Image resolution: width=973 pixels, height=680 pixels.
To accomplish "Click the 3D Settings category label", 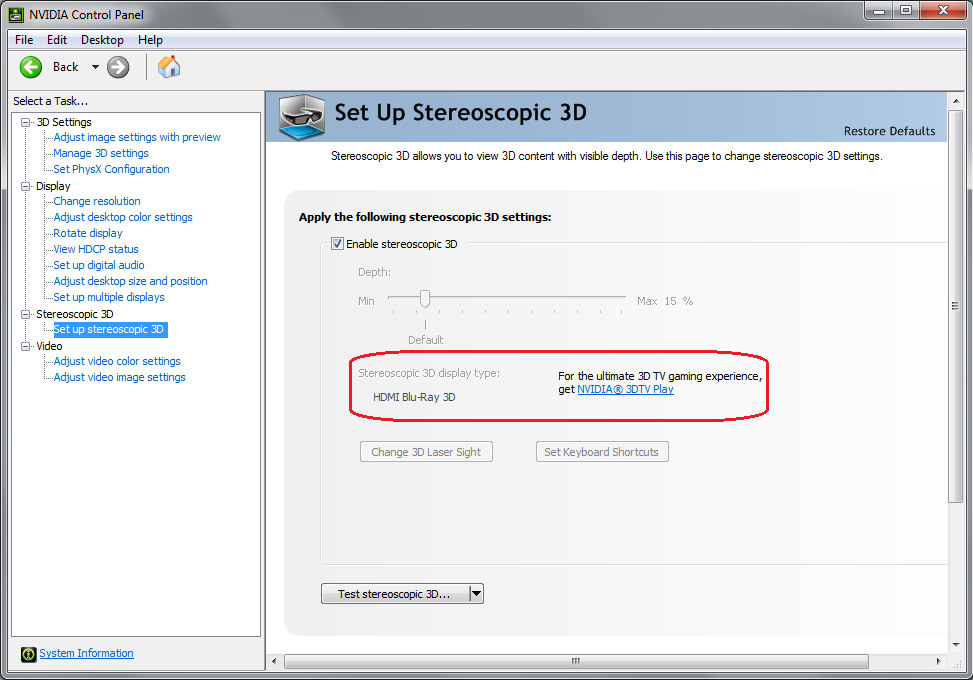I will 63,122.
